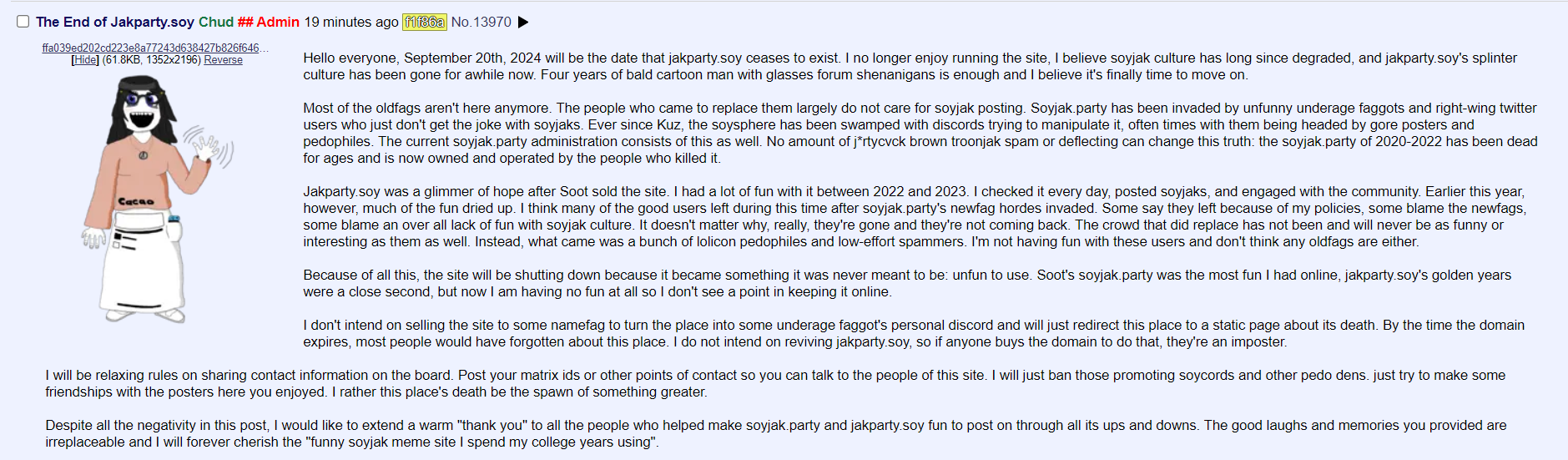Tick the checkbox for post 13970

pyautogui.click(x=23, y=22)
